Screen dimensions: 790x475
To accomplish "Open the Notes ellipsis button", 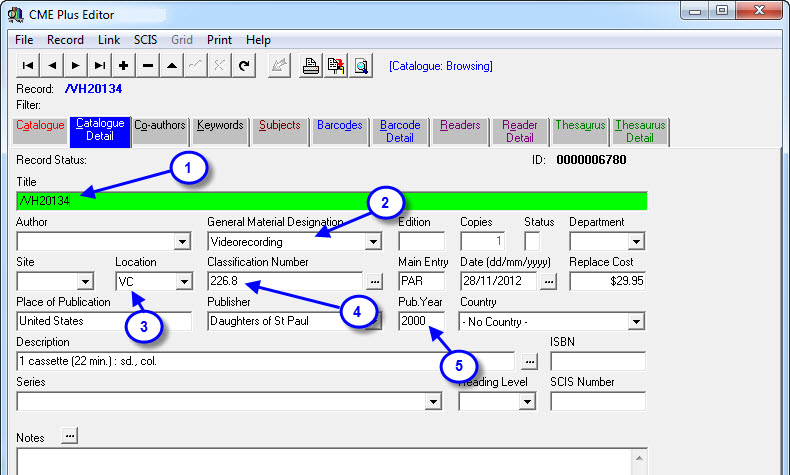I will coord(69,436).
